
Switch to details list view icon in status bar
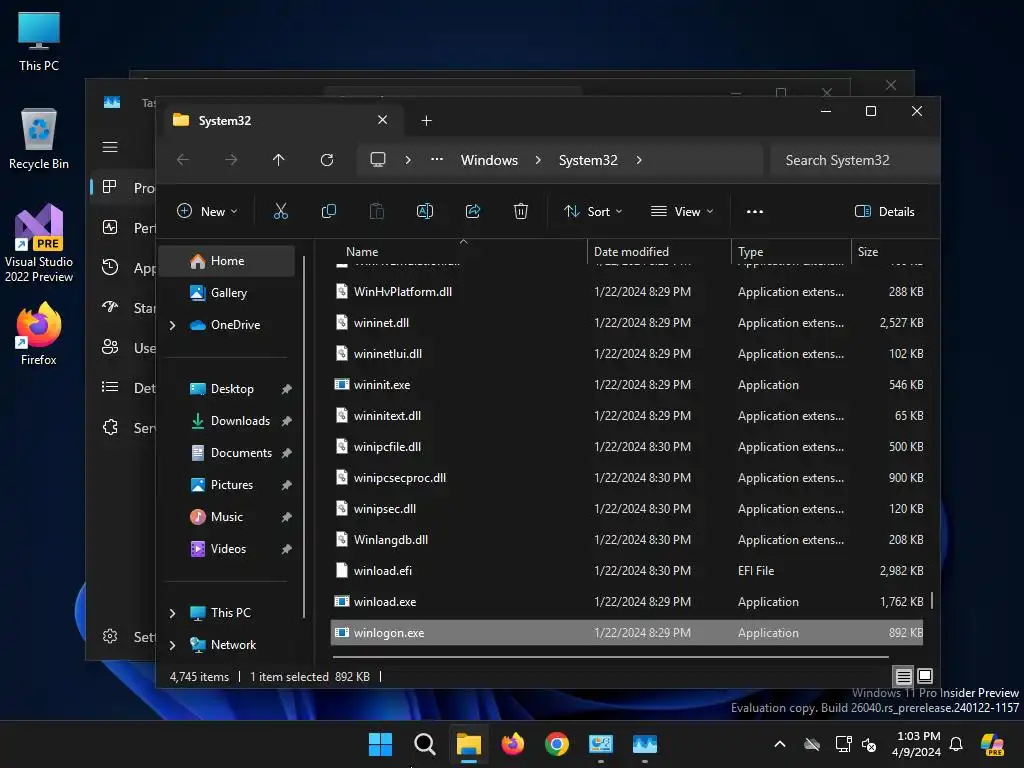(903, 676)
